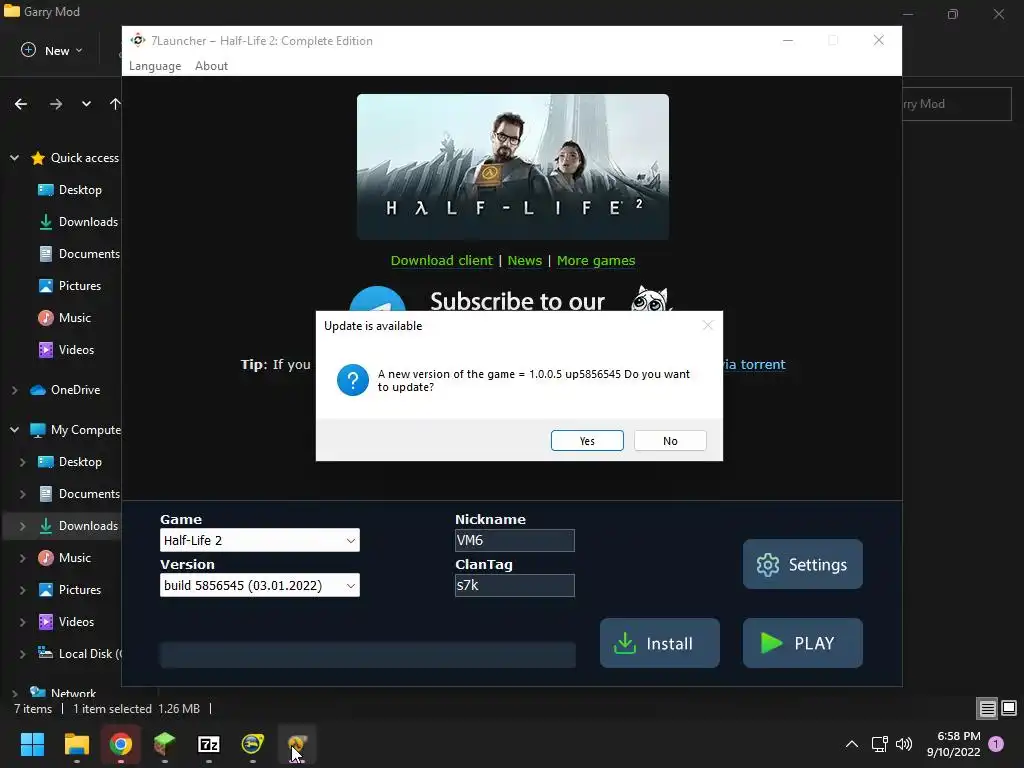Click the download progress bar

point(368,654)
